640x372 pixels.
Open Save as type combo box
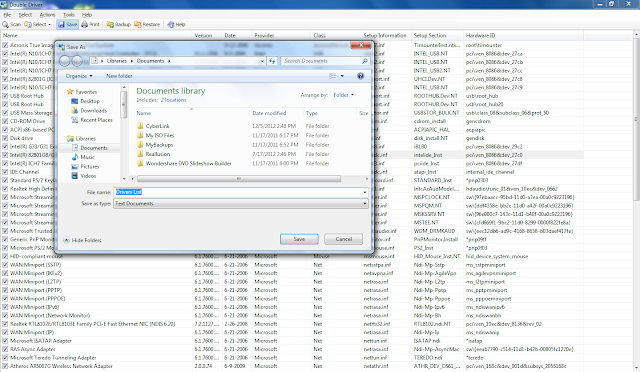pos(241,203)
